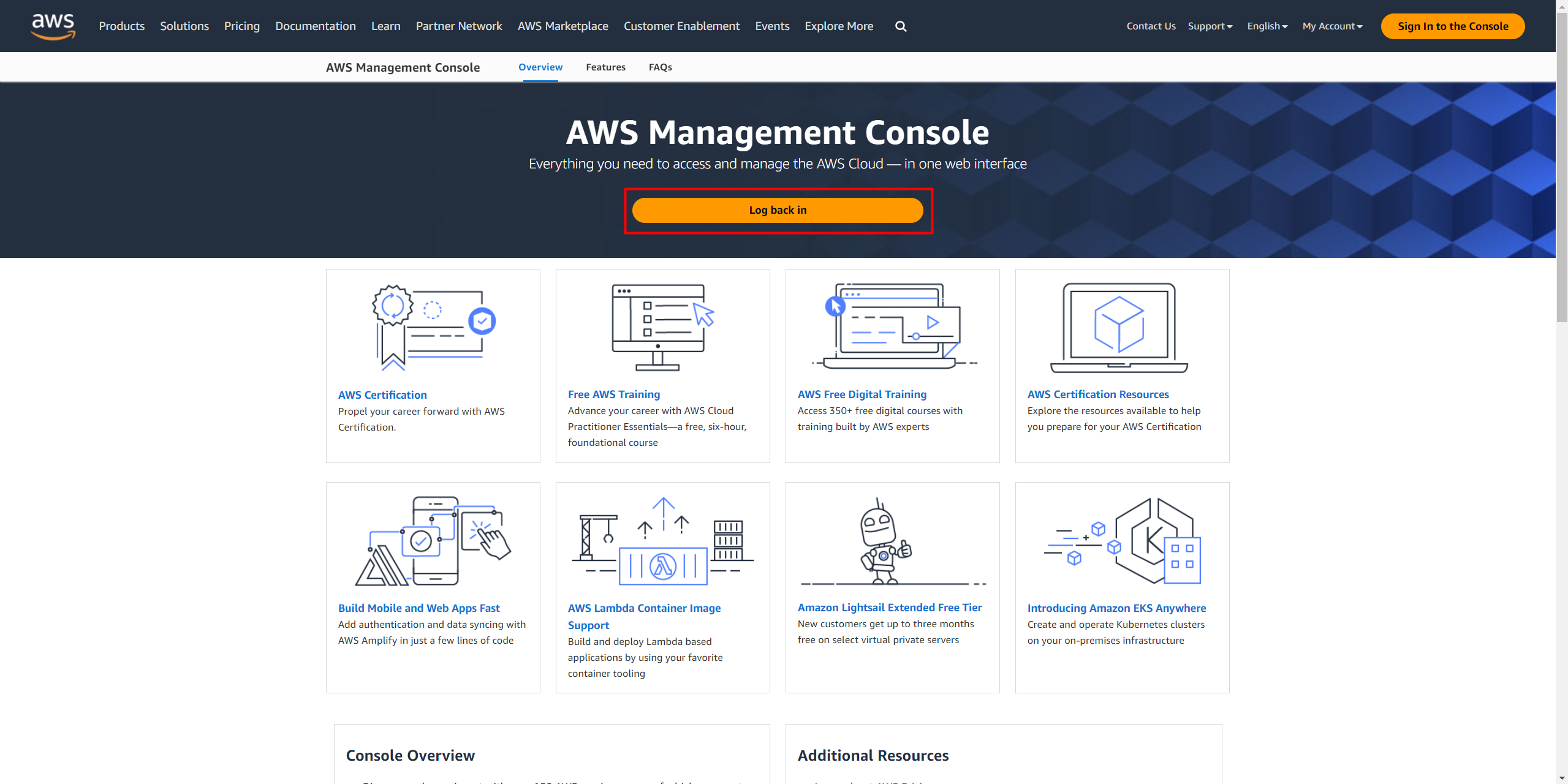
Task: Click the AWS Certification badge illustration
Action: 433,327
